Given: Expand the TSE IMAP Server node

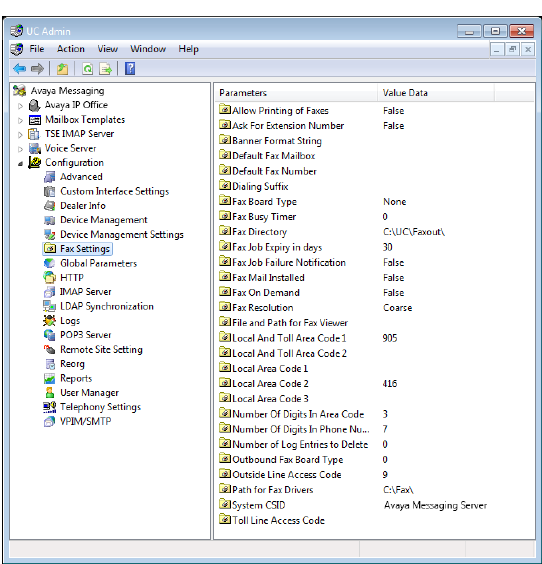Looking at the screenshot, I should 21,135.
